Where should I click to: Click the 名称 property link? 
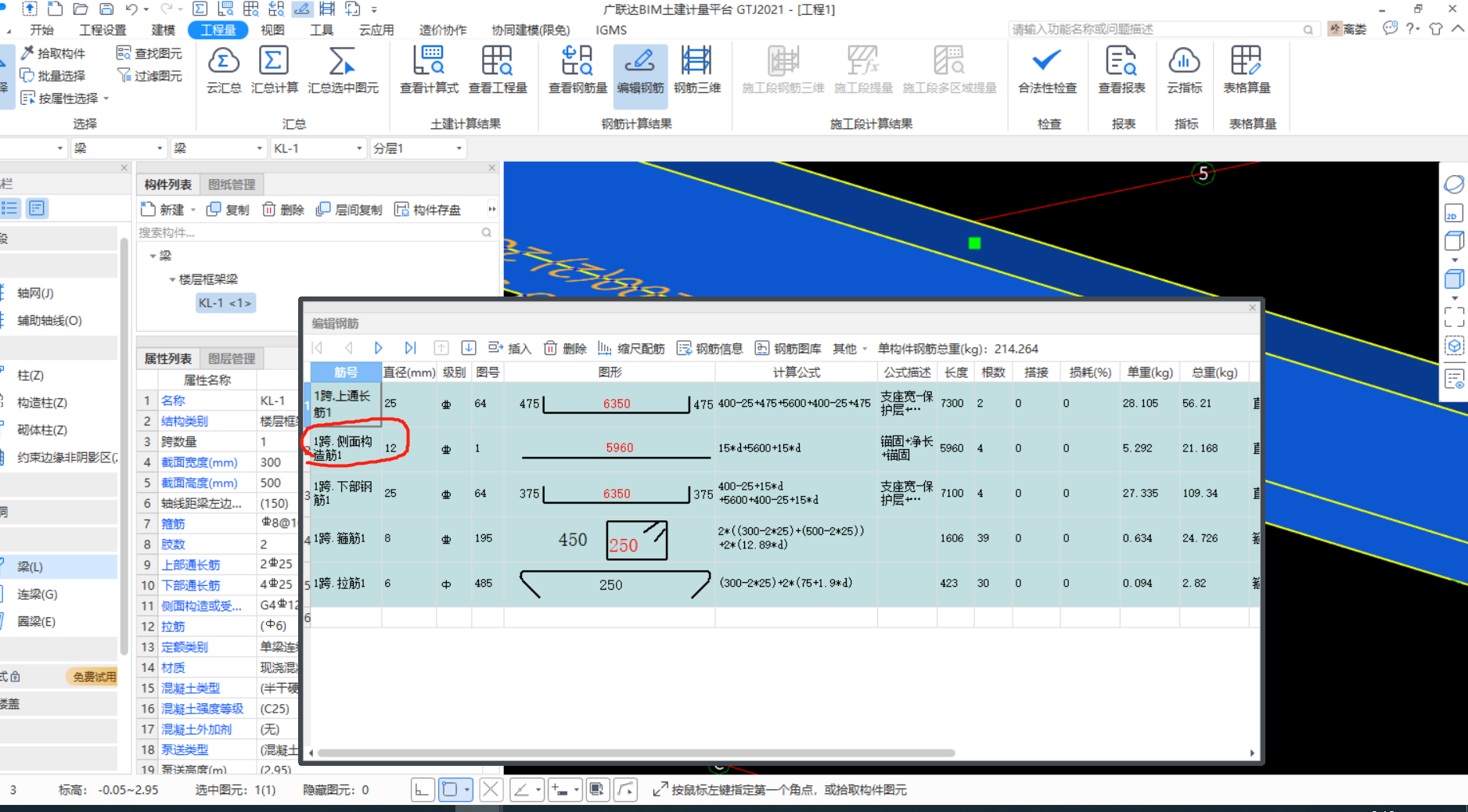pyautogui.click(x=173, y=401)
